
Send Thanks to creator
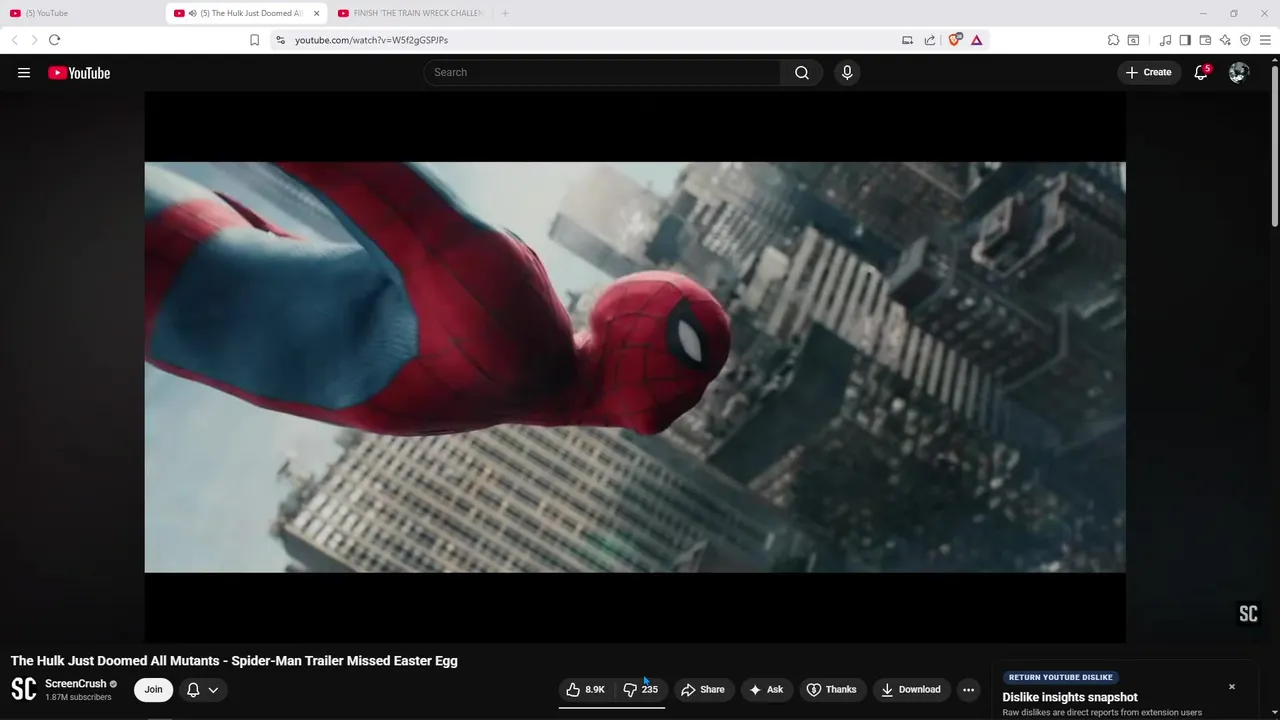832,689
